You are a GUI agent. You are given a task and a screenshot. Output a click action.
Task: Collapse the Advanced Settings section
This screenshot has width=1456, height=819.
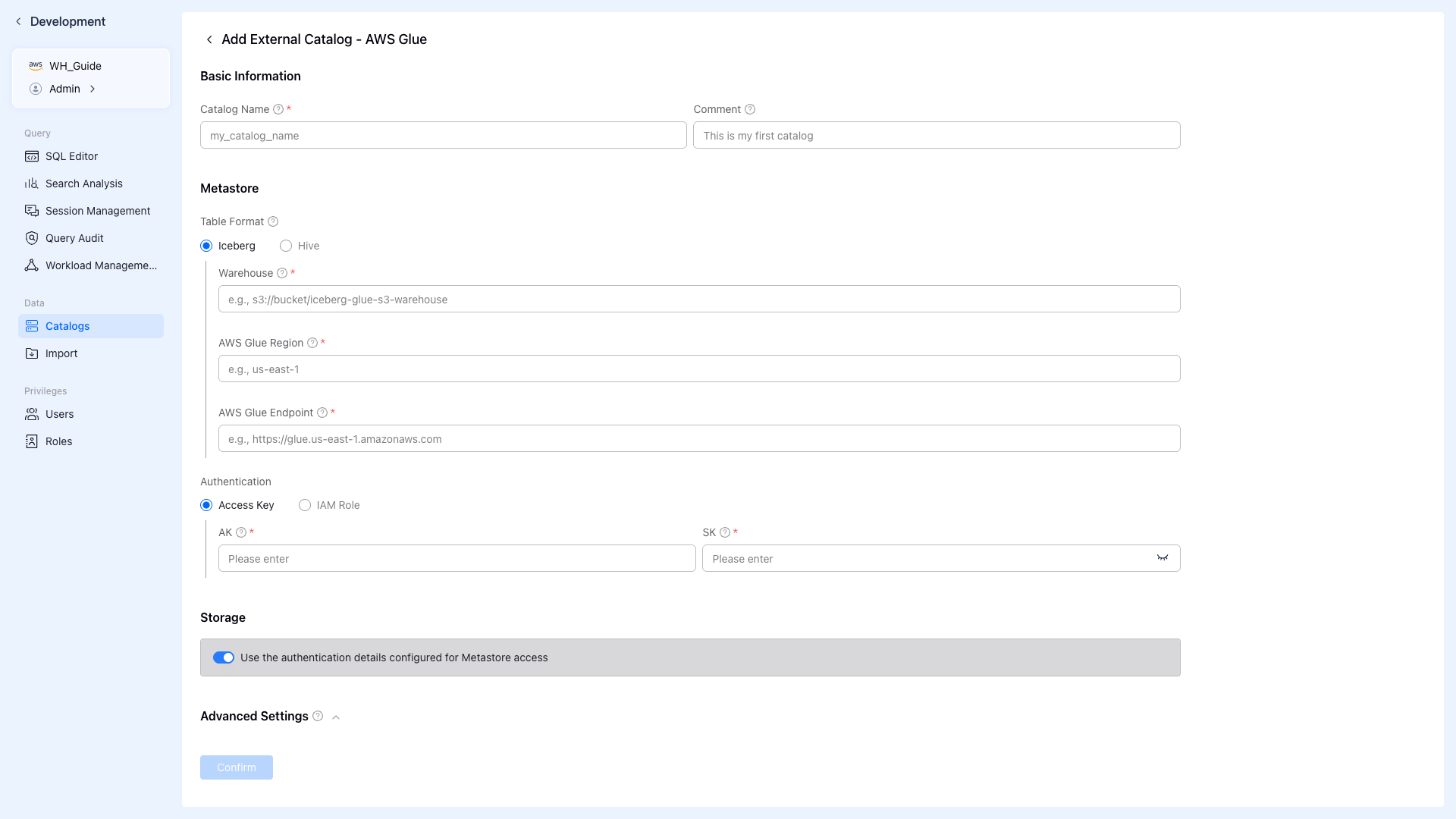[335, 716]
